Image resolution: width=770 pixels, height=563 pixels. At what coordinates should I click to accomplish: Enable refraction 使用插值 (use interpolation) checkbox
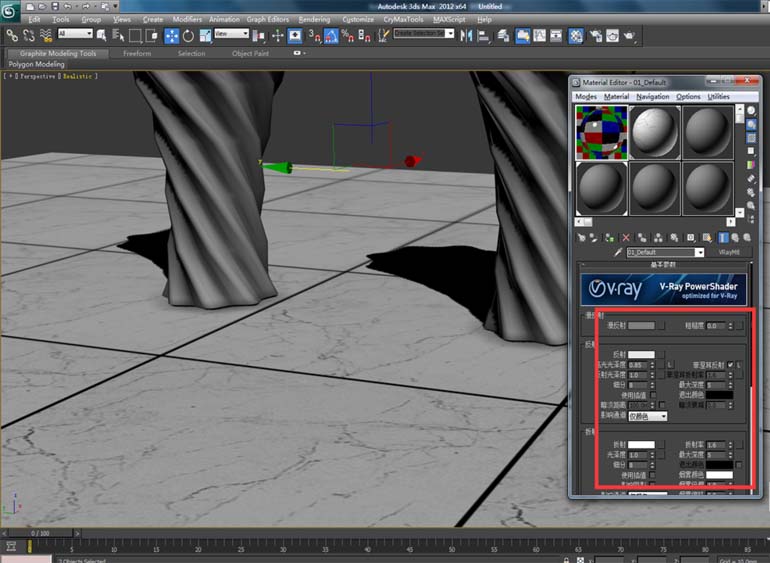click(652, 475)
